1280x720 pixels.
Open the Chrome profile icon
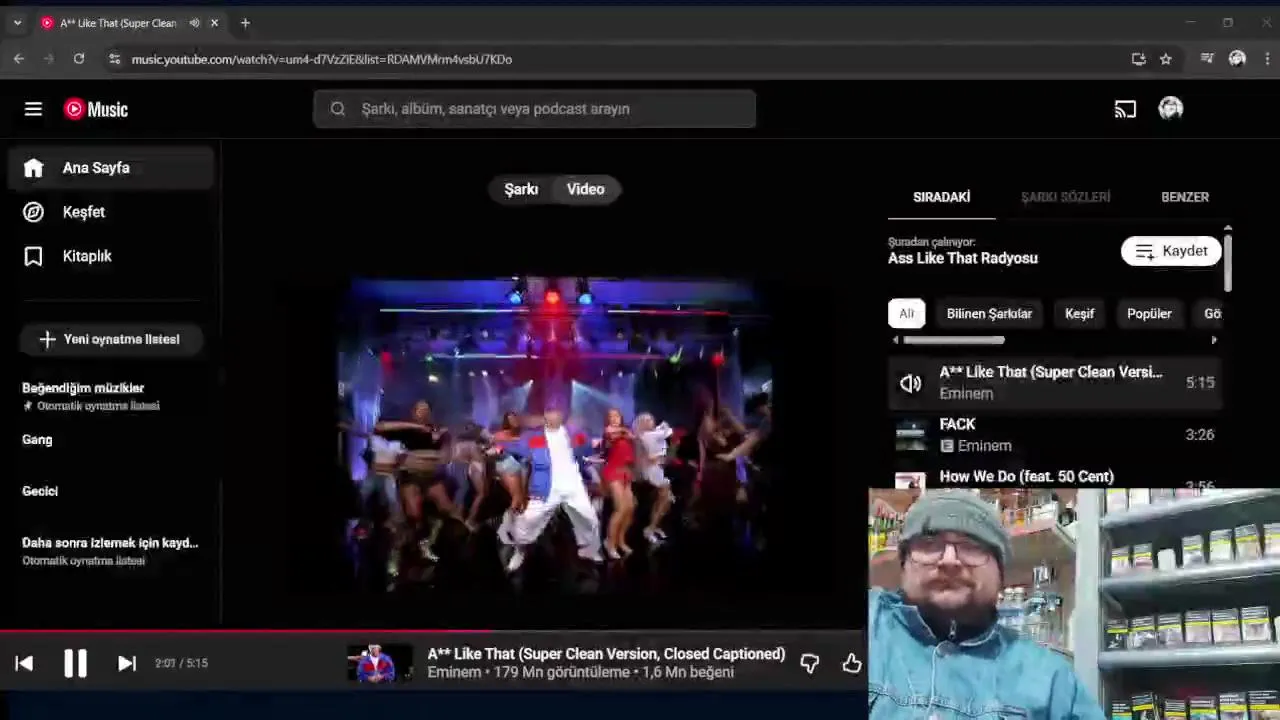[x=1237, y=59]
